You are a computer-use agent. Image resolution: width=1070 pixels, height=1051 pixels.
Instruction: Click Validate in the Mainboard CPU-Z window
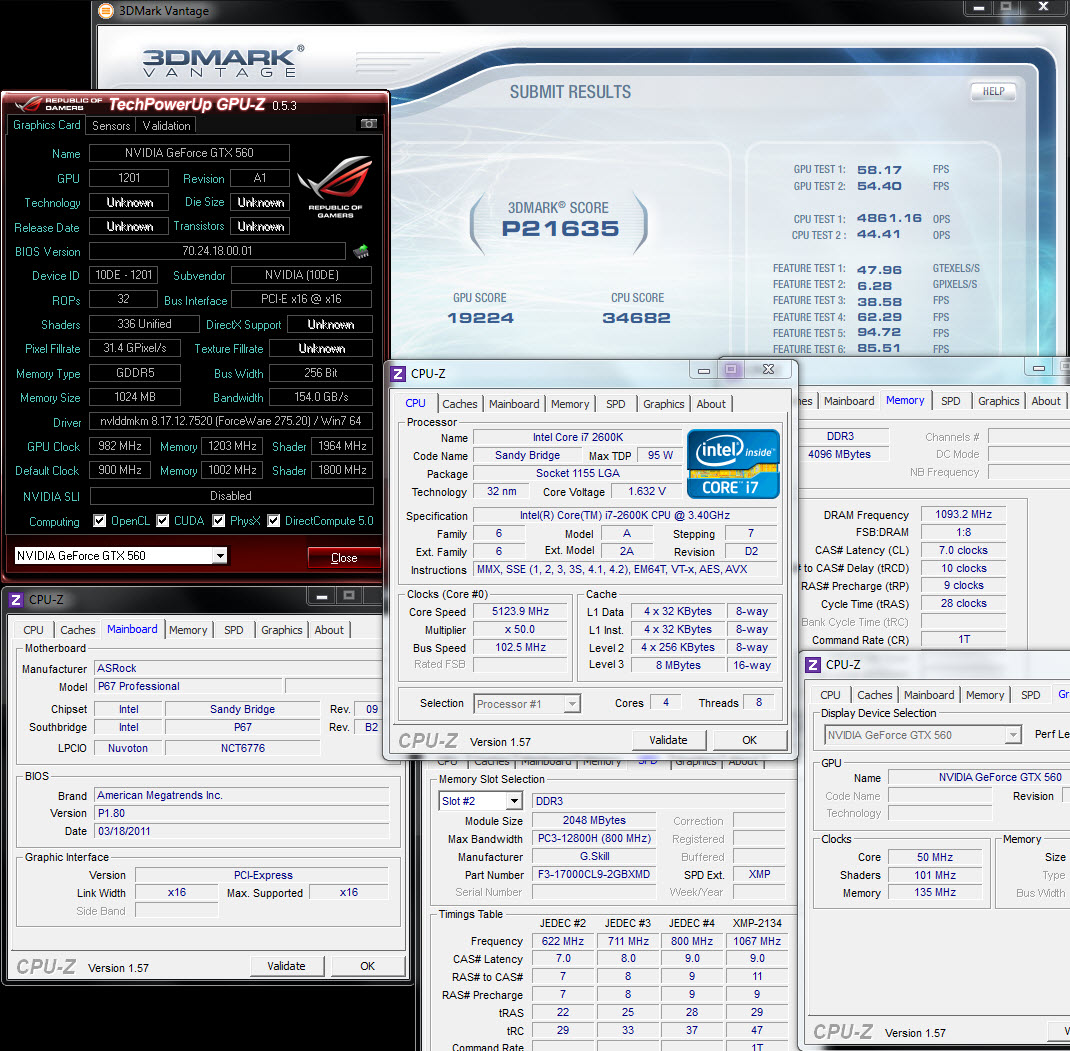[286, 966]
